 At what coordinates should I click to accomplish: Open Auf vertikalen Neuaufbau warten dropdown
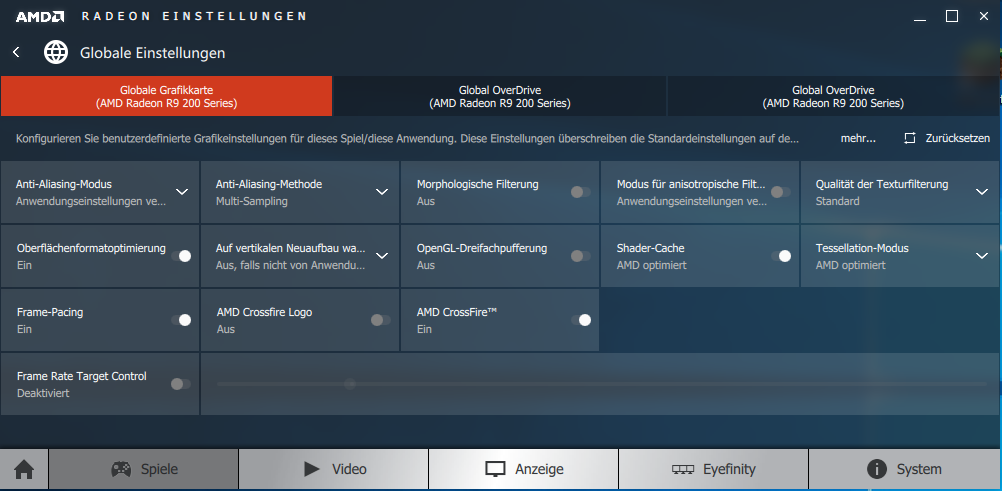point(382,256)
